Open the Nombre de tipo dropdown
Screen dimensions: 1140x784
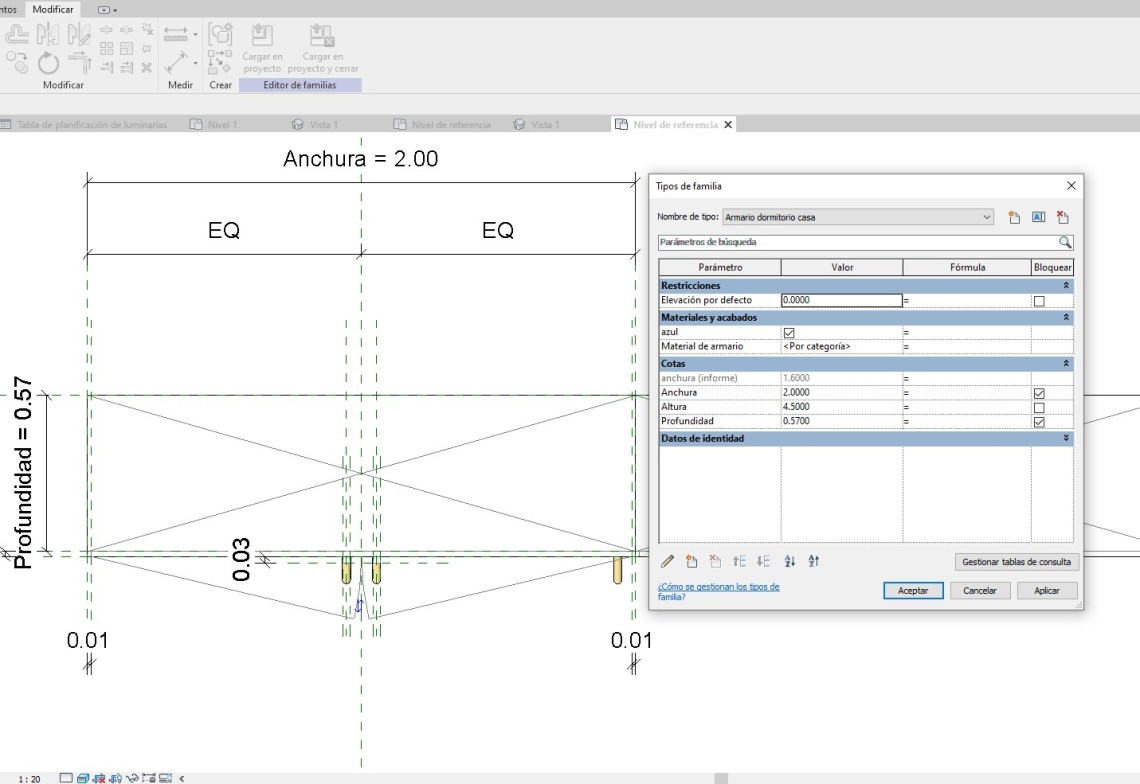(x=986, y=217)
